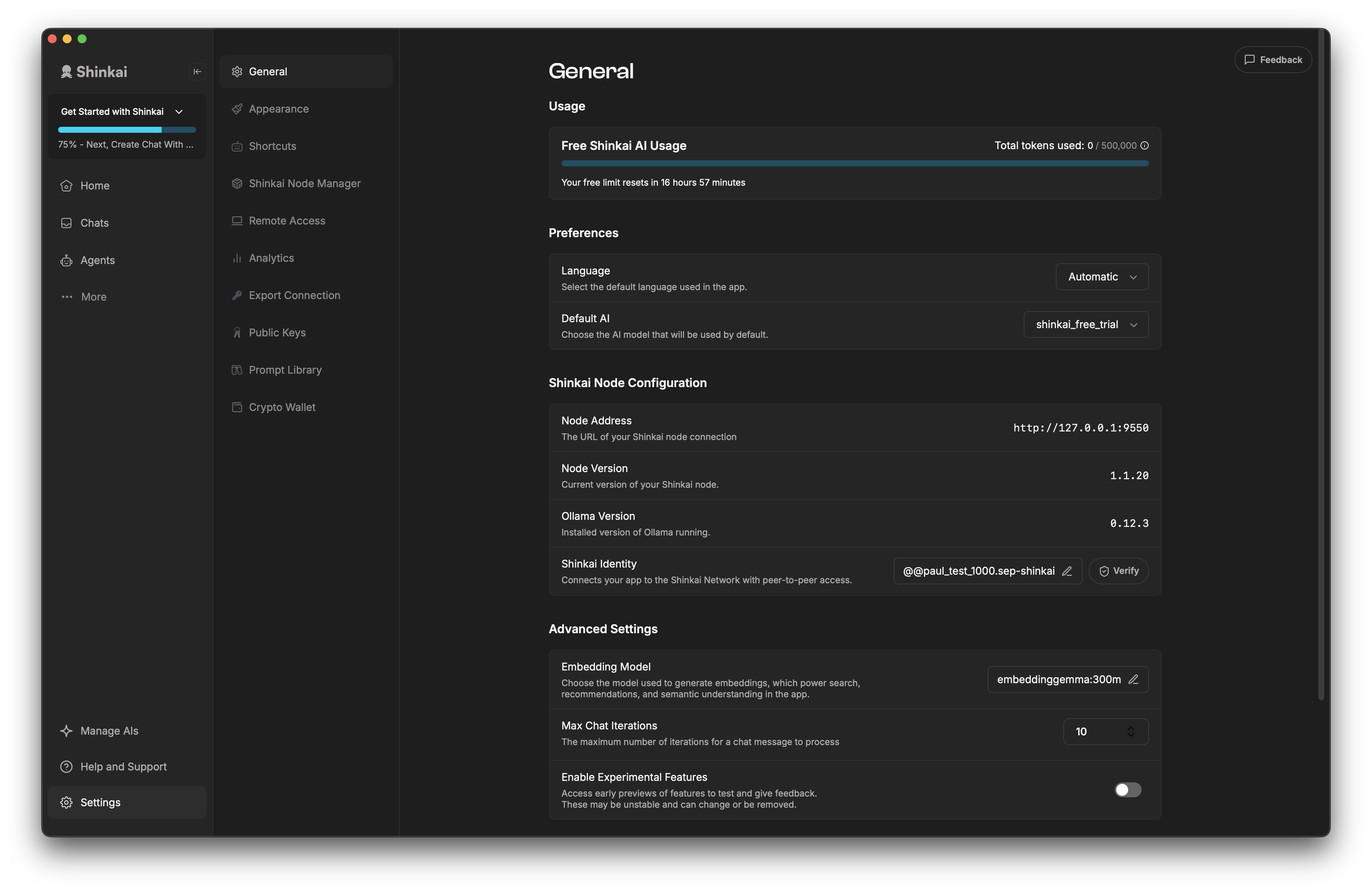Open the Analytics section

pos(271,258)
